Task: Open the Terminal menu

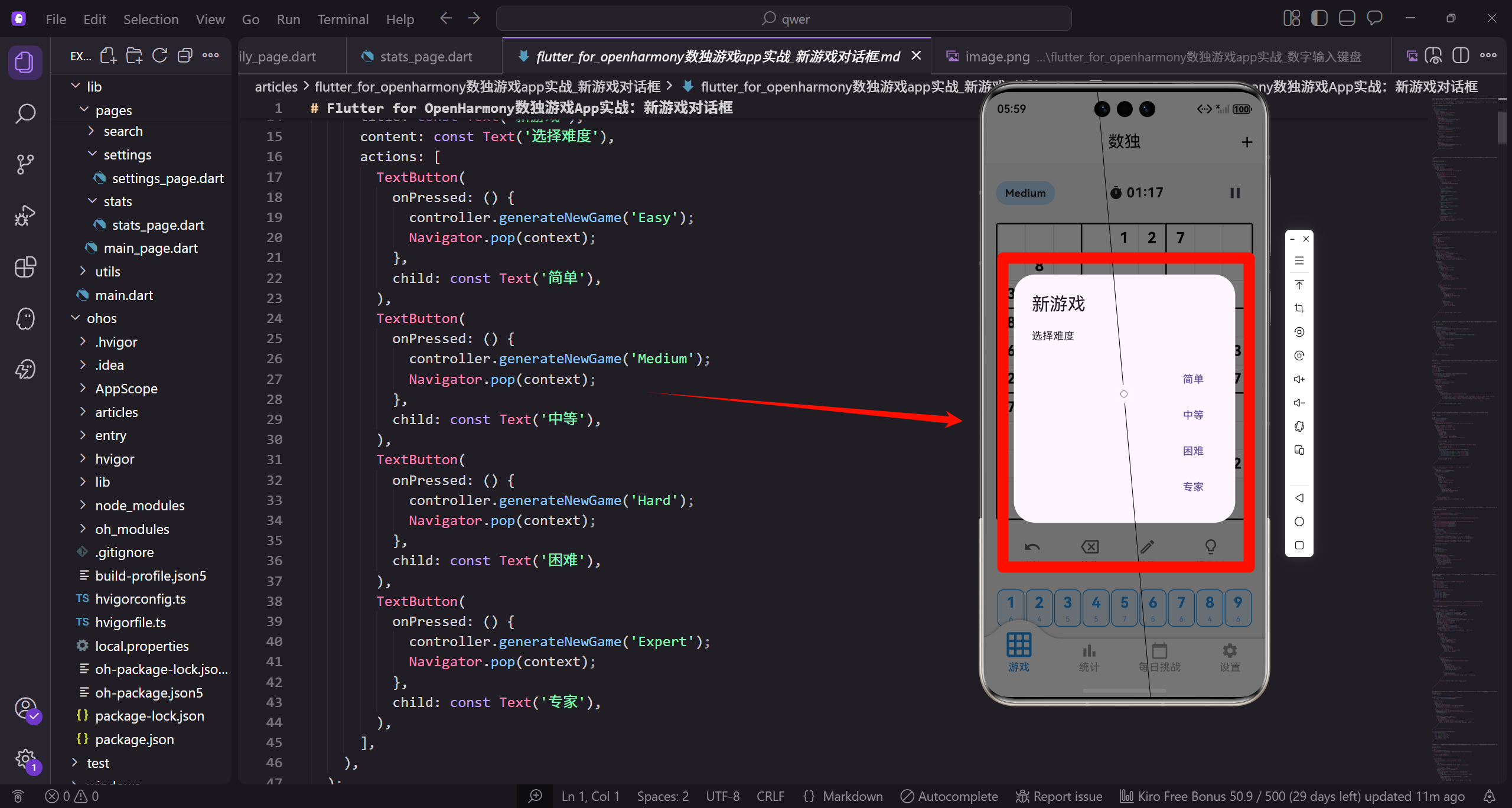Action: pyautogui.click(x=343, y=19)
